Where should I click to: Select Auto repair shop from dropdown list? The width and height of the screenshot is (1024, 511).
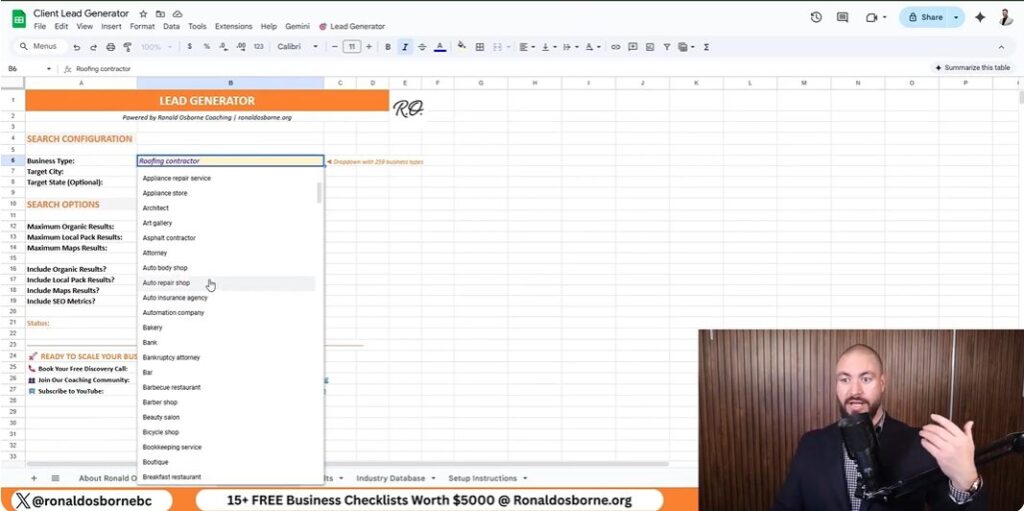(227, 283)
